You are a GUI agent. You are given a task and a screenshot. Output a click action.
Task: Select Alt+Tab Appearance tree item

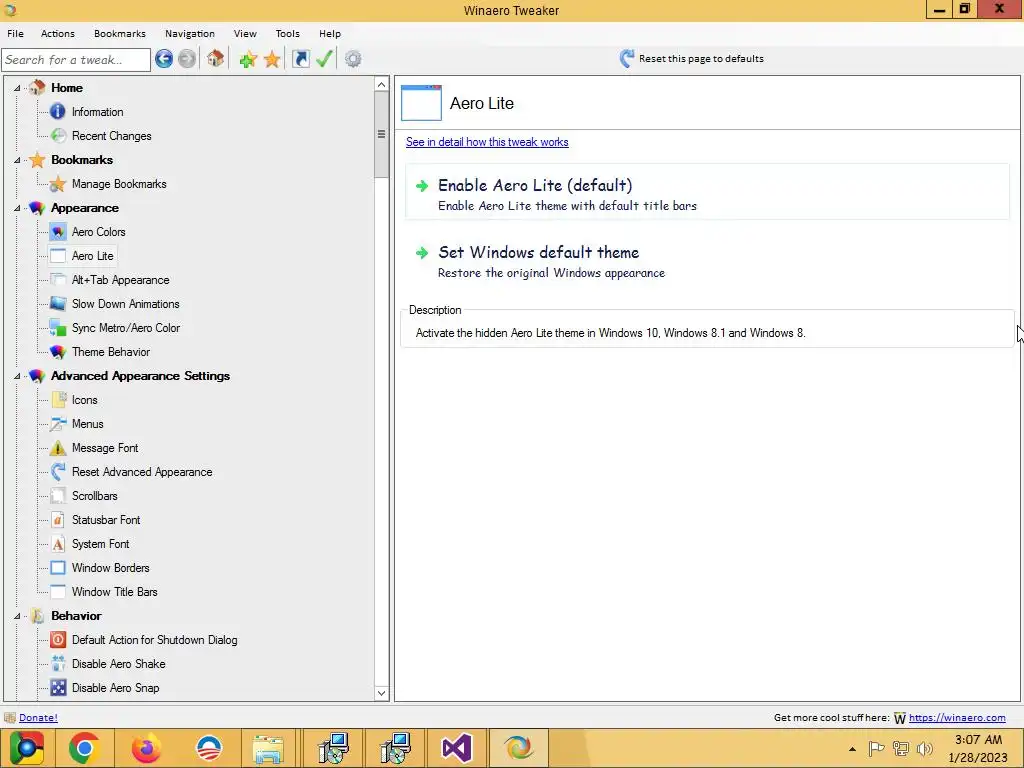[120, 280]
